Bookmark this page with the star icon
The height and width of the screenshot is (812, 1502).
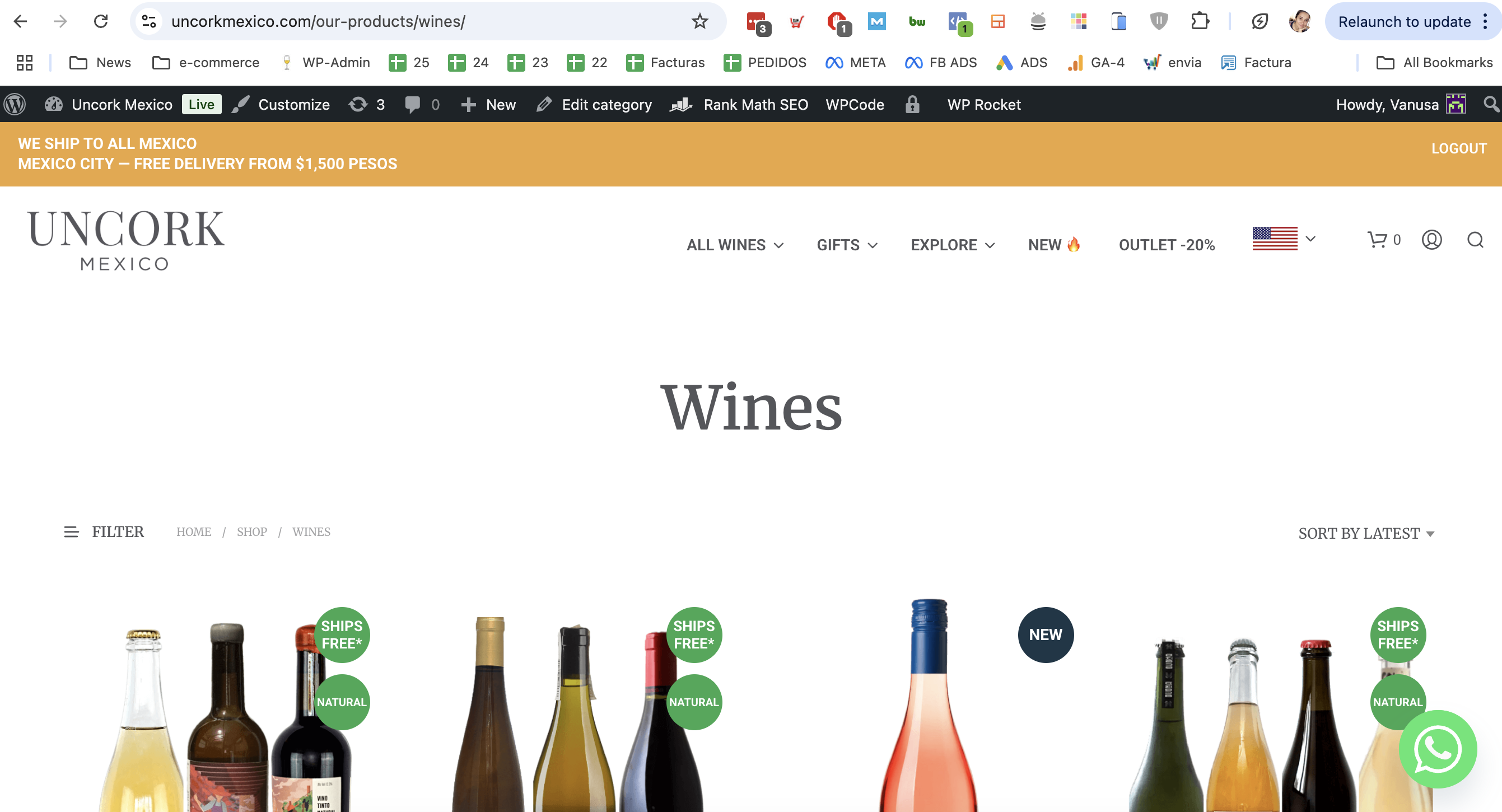(699, 22)
